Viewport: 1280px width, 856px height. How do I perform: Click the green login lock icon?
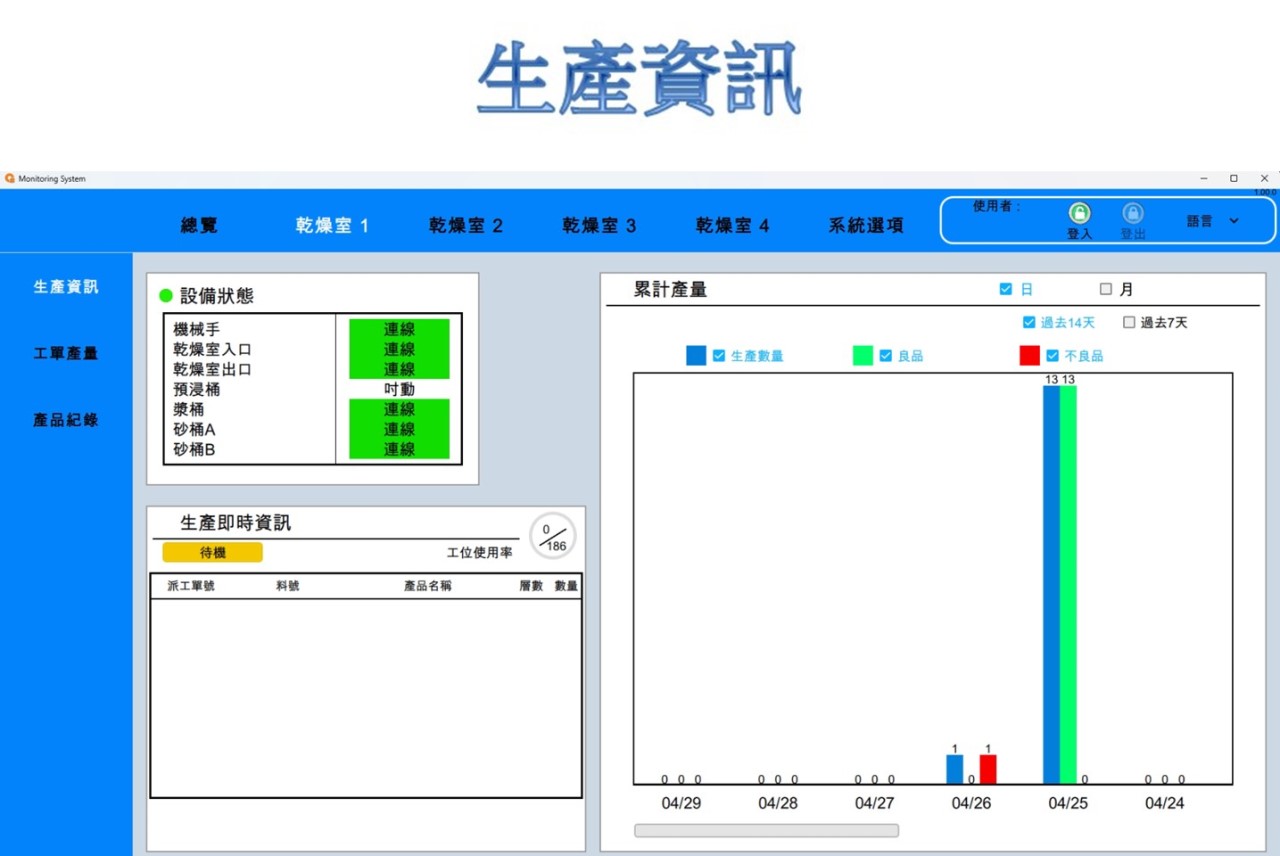click(x=1079, y=213)
